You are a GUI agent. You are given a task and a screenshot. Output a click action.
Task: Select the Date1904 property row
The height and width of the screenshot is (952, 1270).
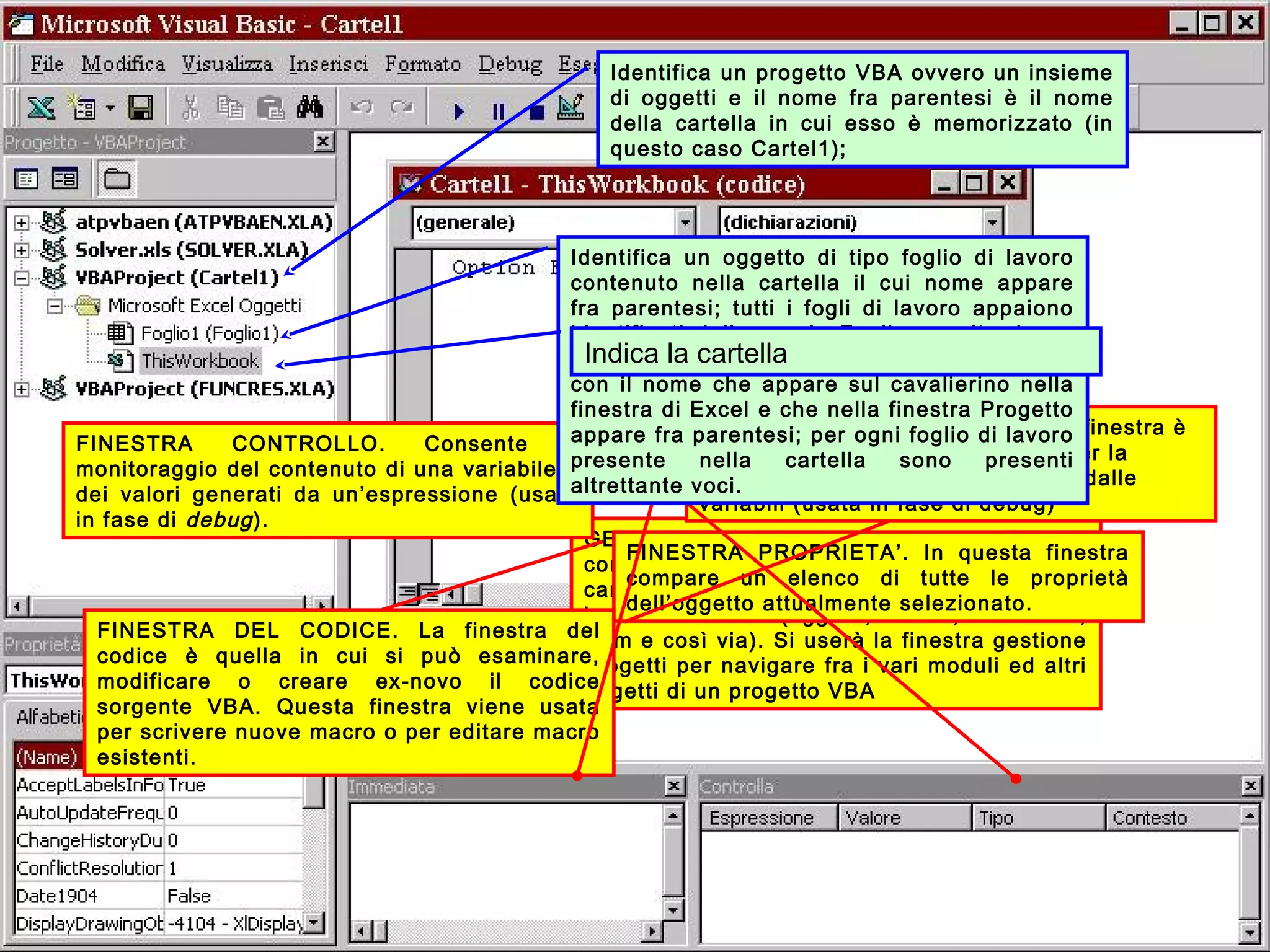click(x=159, y=896)
